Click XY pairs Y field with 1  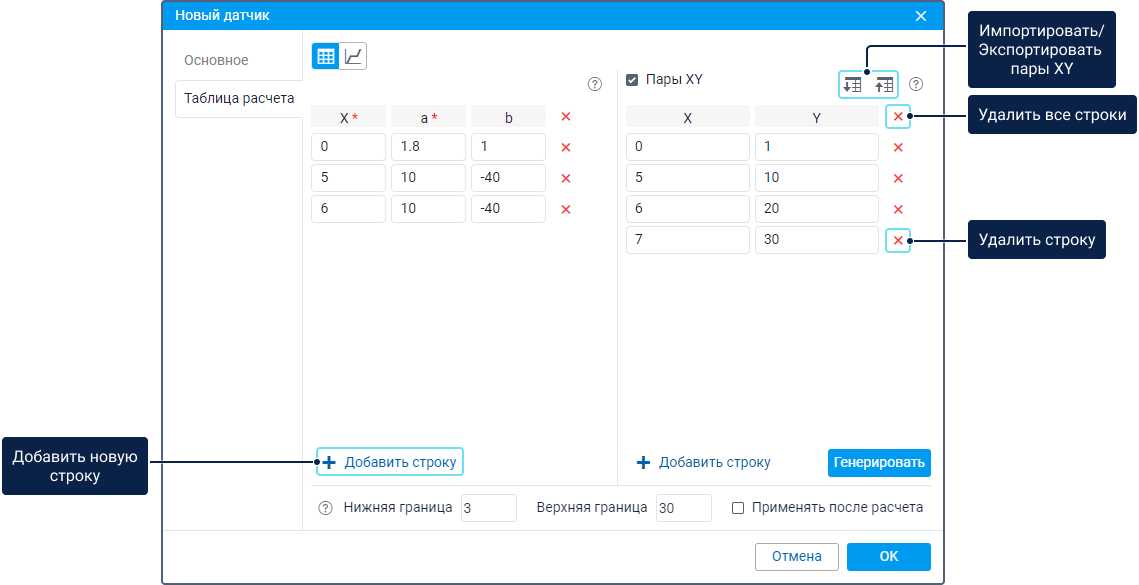817,147
